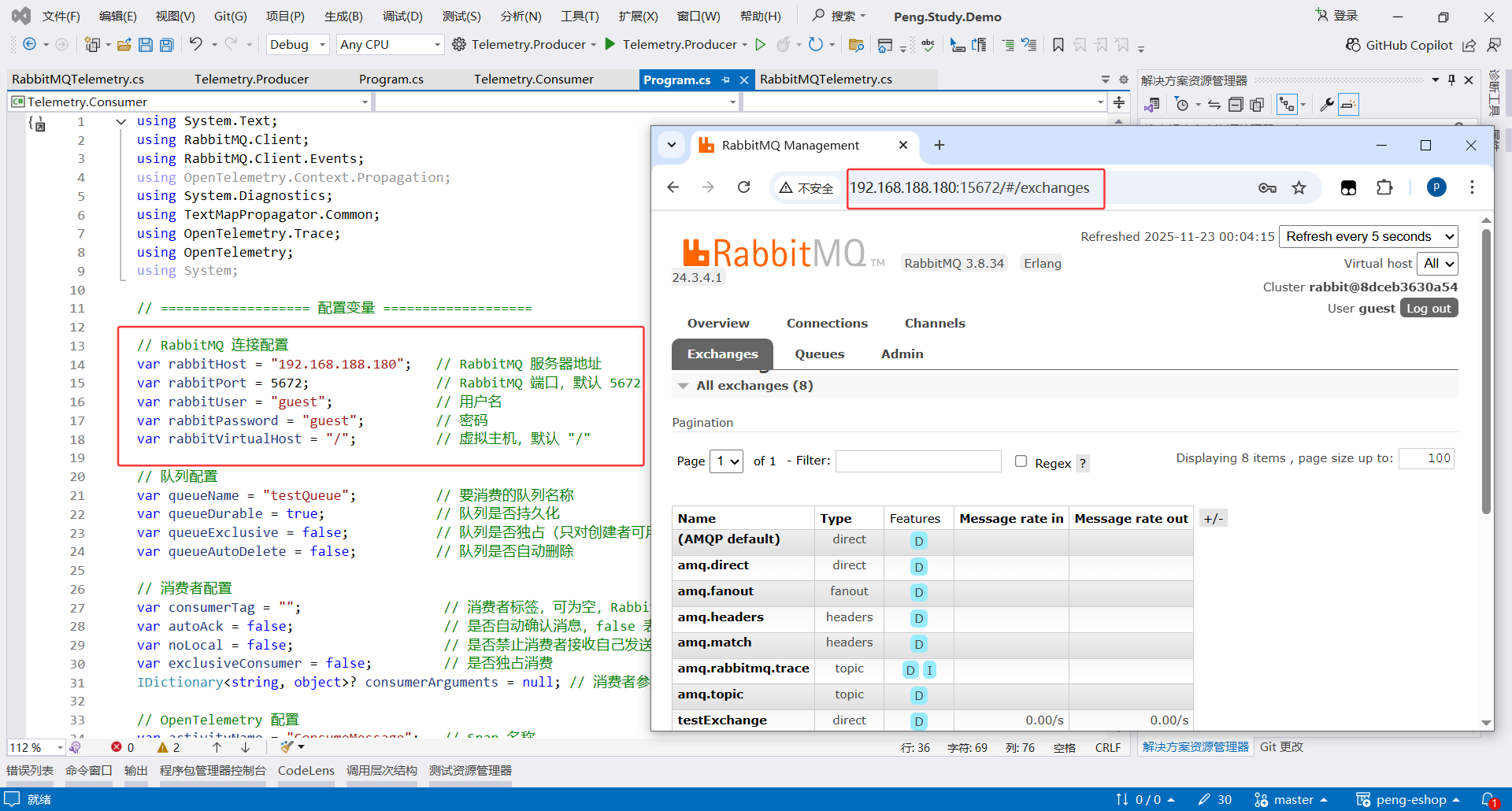Open the Telemetry.Consumer project scope dropdown
This screenshot has height=811, width=1512.
pos(189,102)
